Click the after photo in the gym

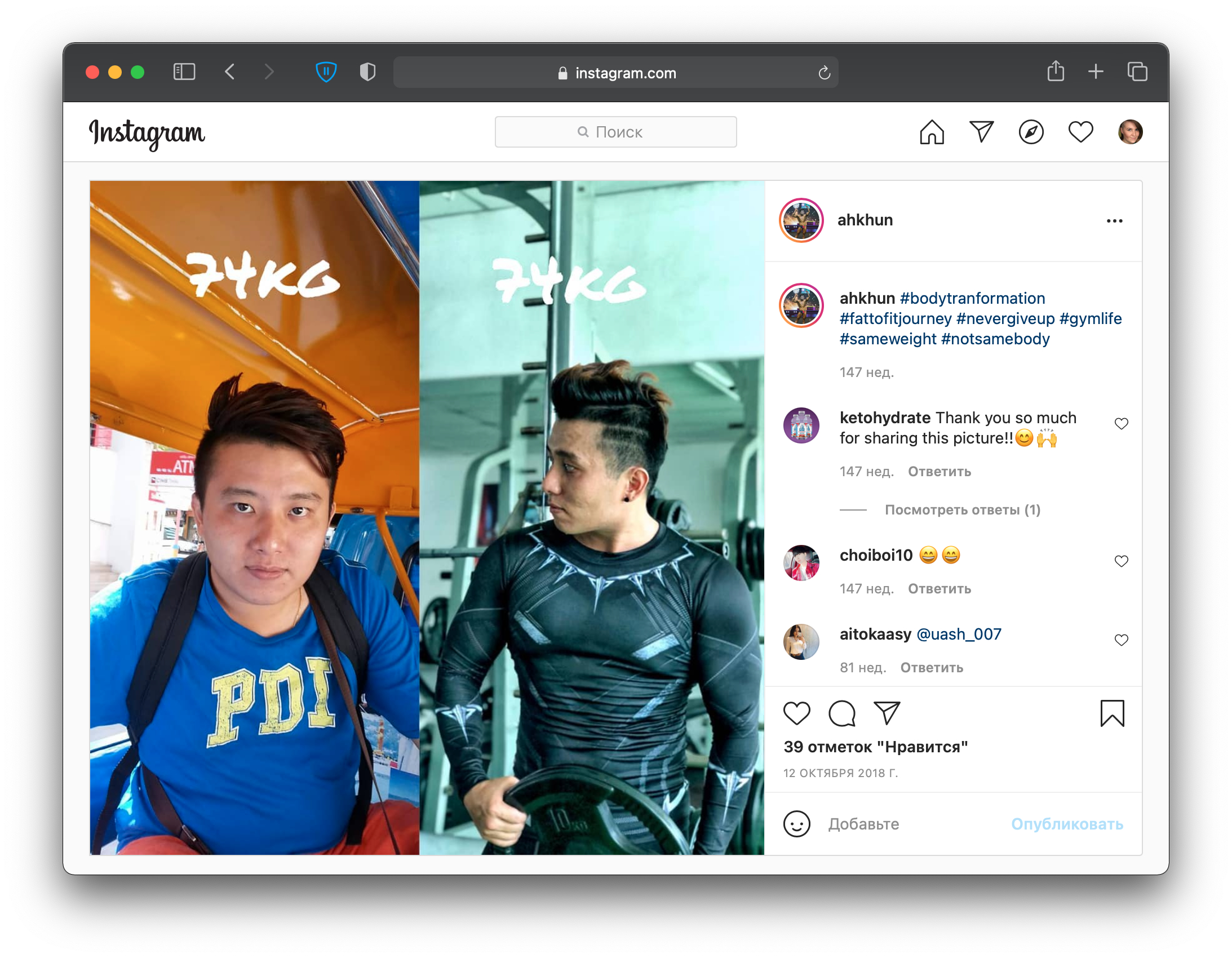[592, 518]
